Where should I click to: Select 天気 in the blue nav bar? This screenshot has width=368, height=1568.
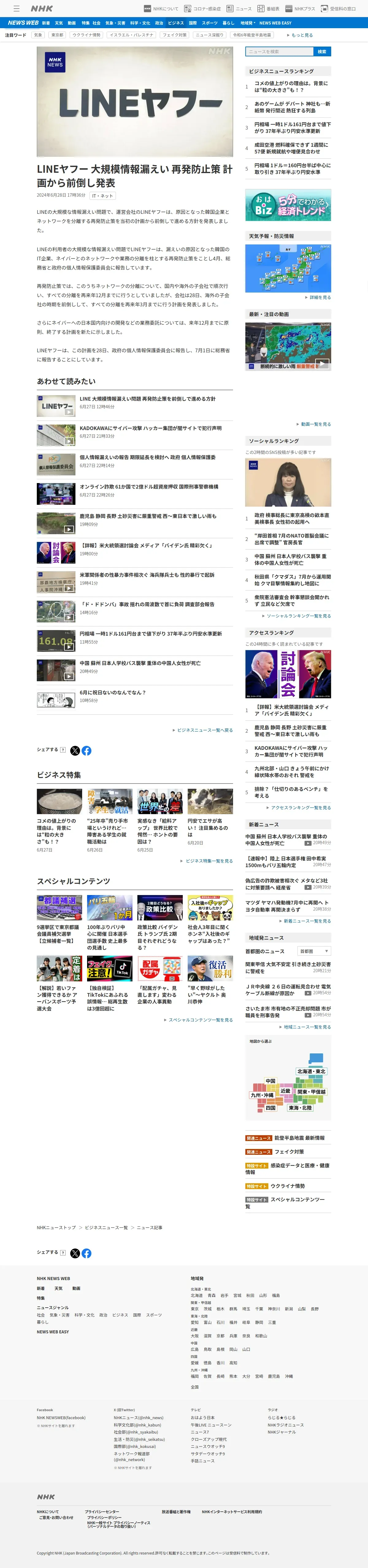(59, 23)
